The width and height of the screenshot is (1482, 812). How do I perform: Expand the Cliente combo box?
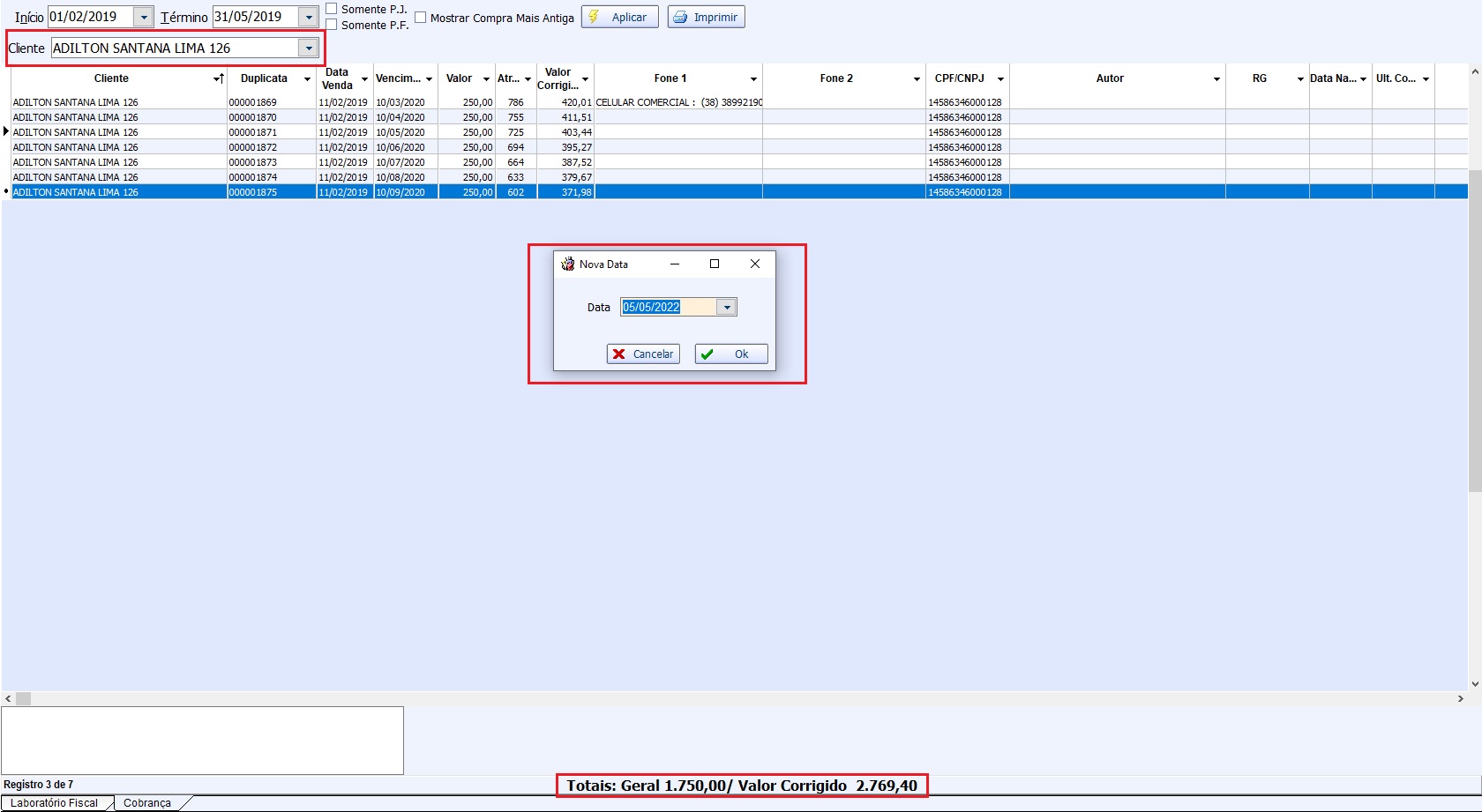[x=309, y=48]
